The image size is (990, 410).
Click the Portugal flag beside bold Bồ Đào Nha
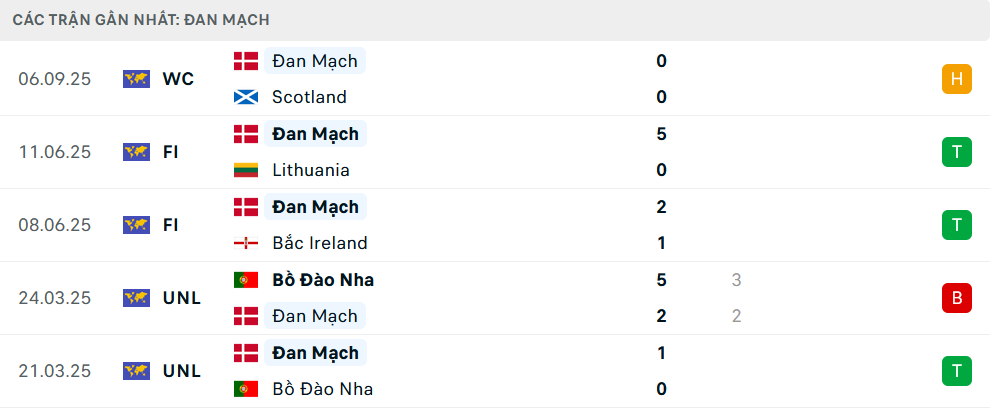pyautogui.click(x=246, y=280)
